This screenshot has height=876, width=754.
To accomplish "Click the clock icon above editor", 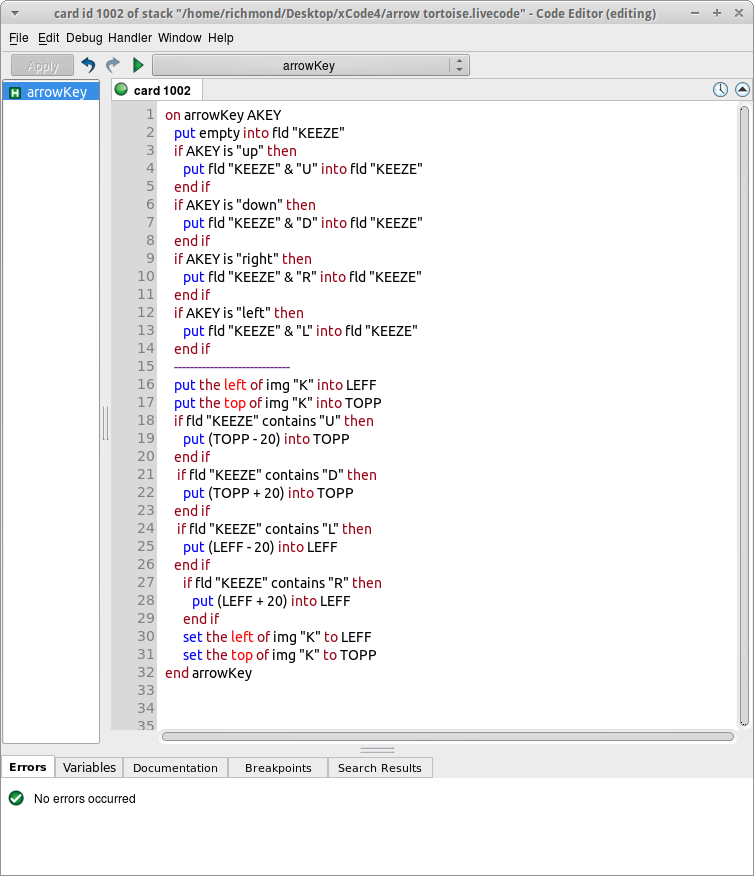I will point(720,90).
